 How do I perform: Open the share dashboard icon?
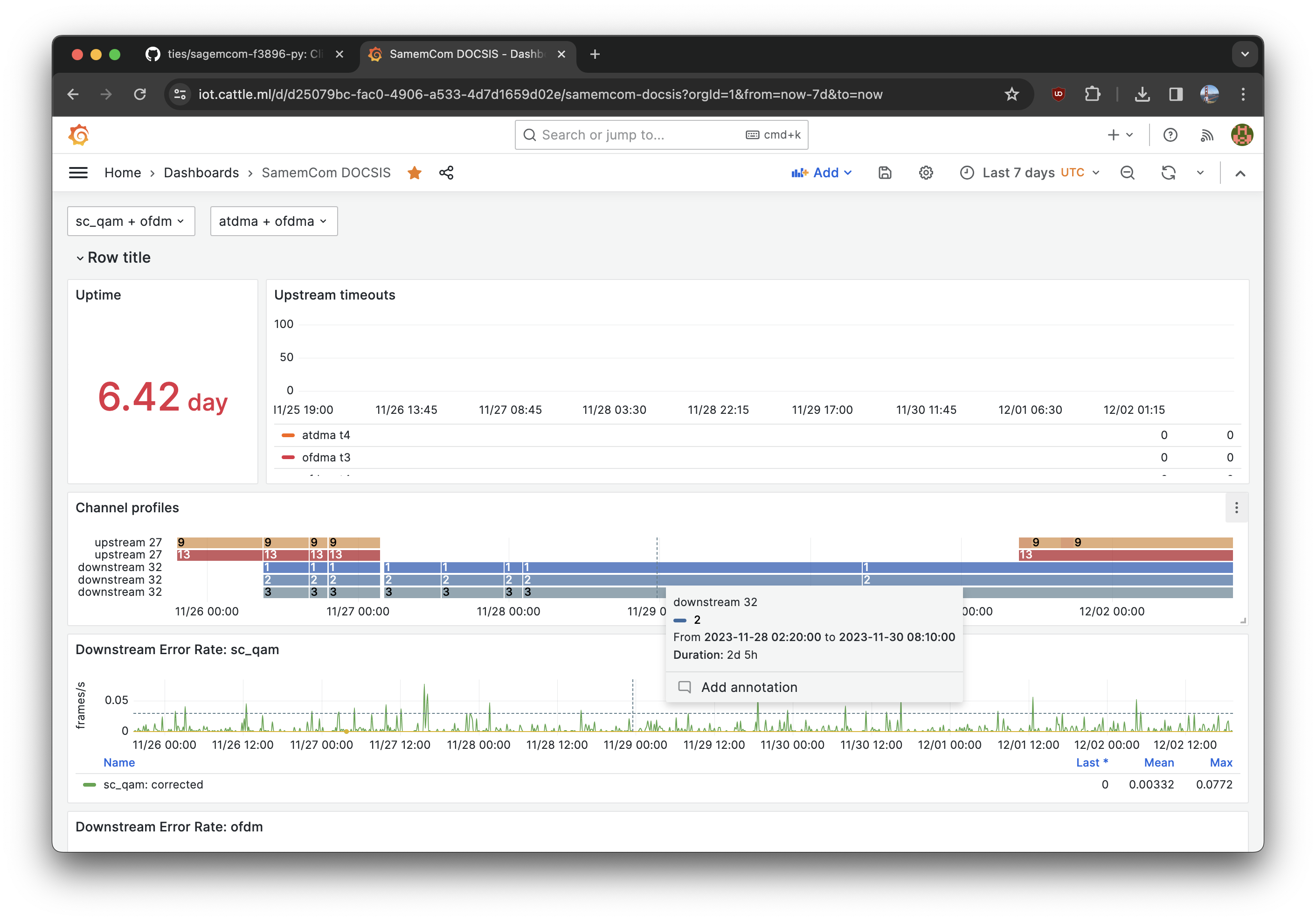[x=446, y=173]
